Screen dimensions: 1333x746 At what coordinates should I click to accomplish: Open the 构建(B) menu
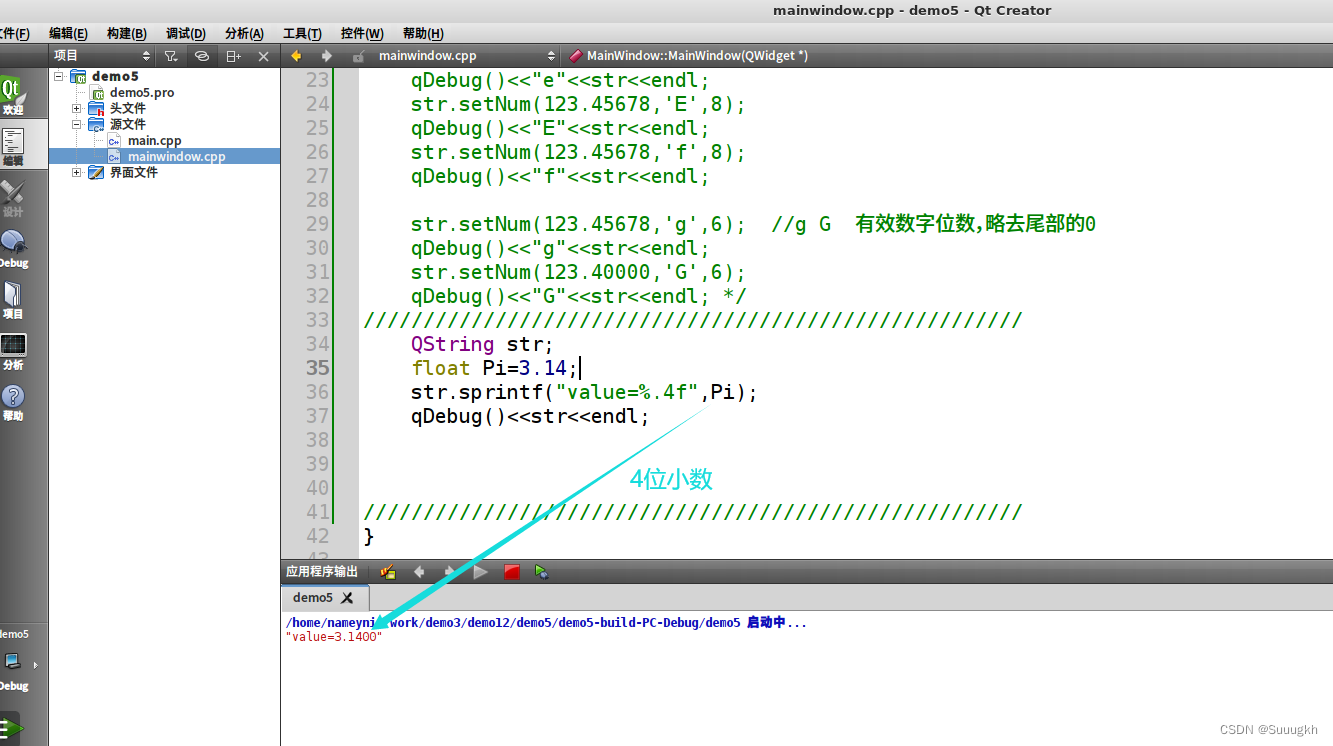coord(126,33)
